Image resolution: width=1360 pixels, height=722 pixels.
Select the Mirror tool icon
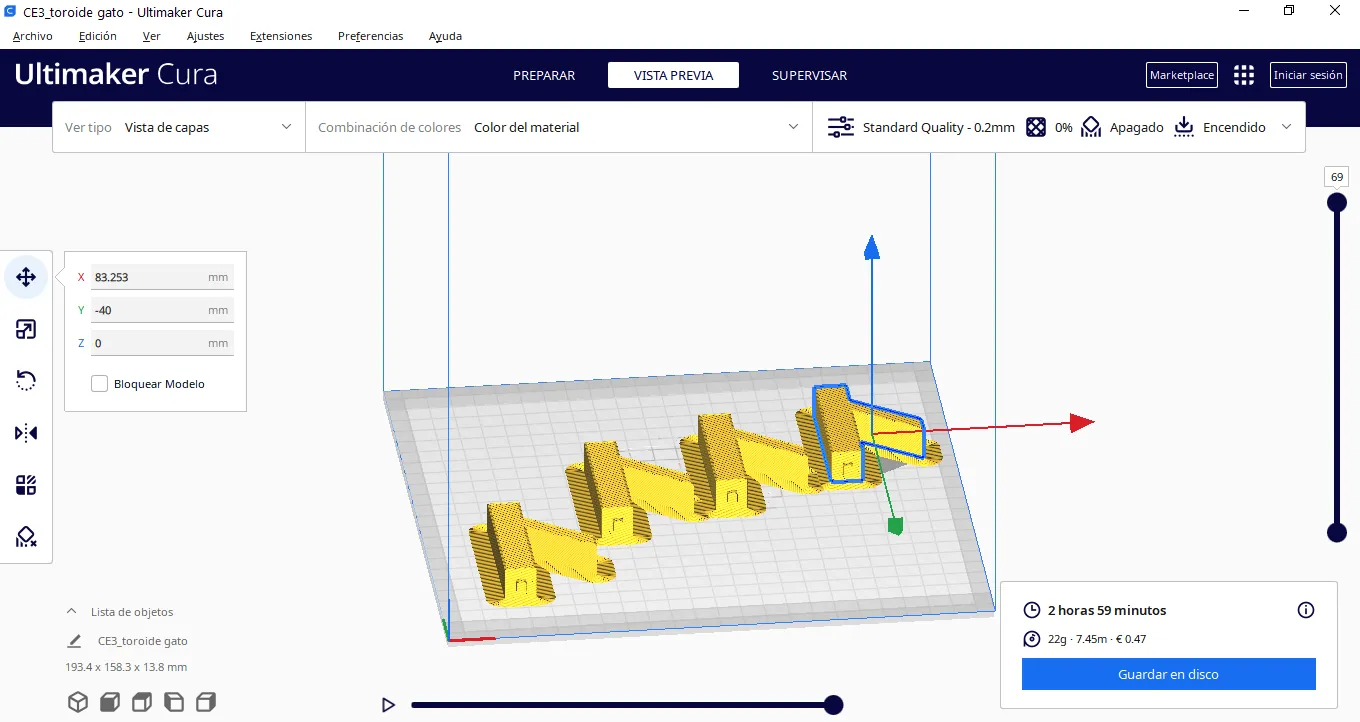(26, 433)
